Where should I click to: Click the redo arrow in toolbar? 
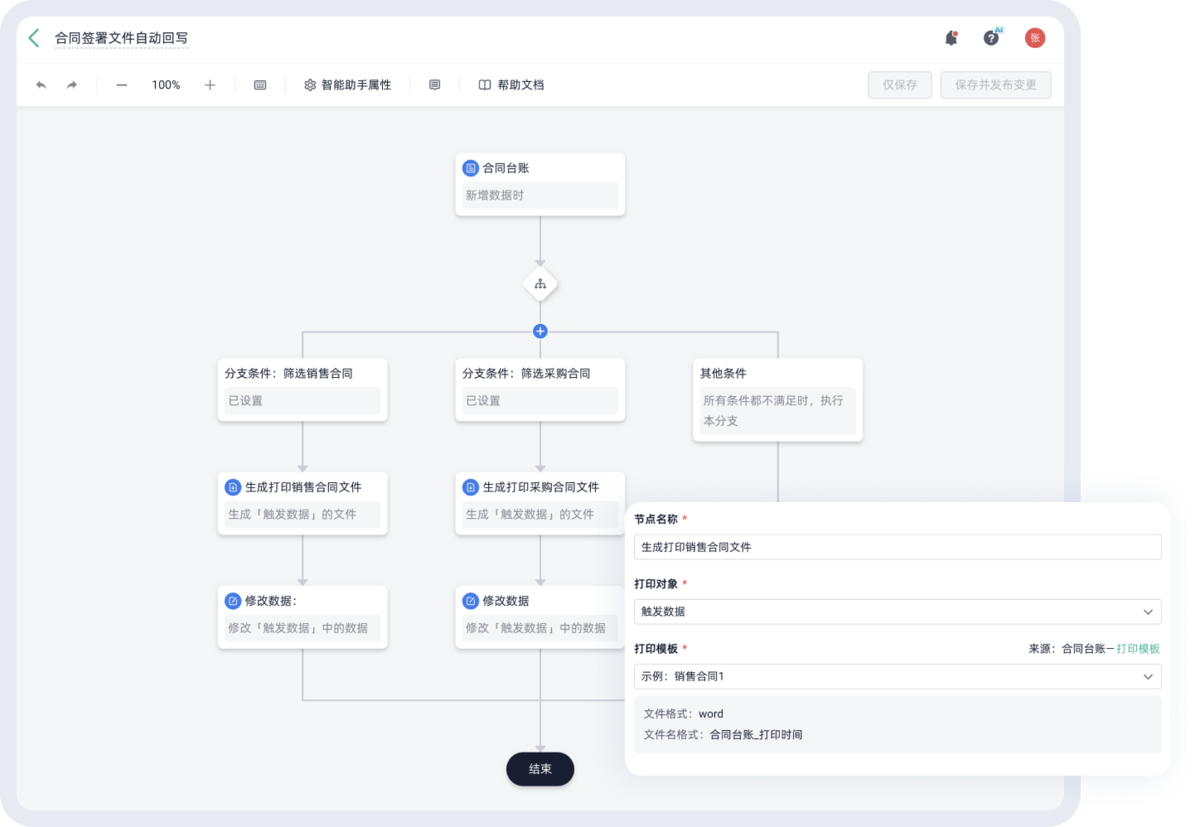pos(72,85)
